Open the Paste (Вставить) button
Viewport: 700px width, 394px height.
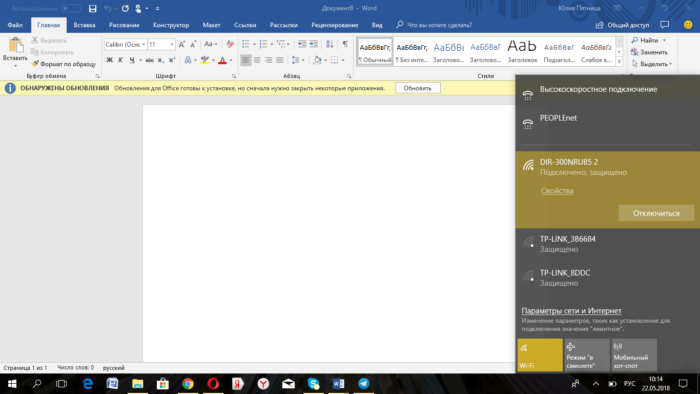[15, 52]
